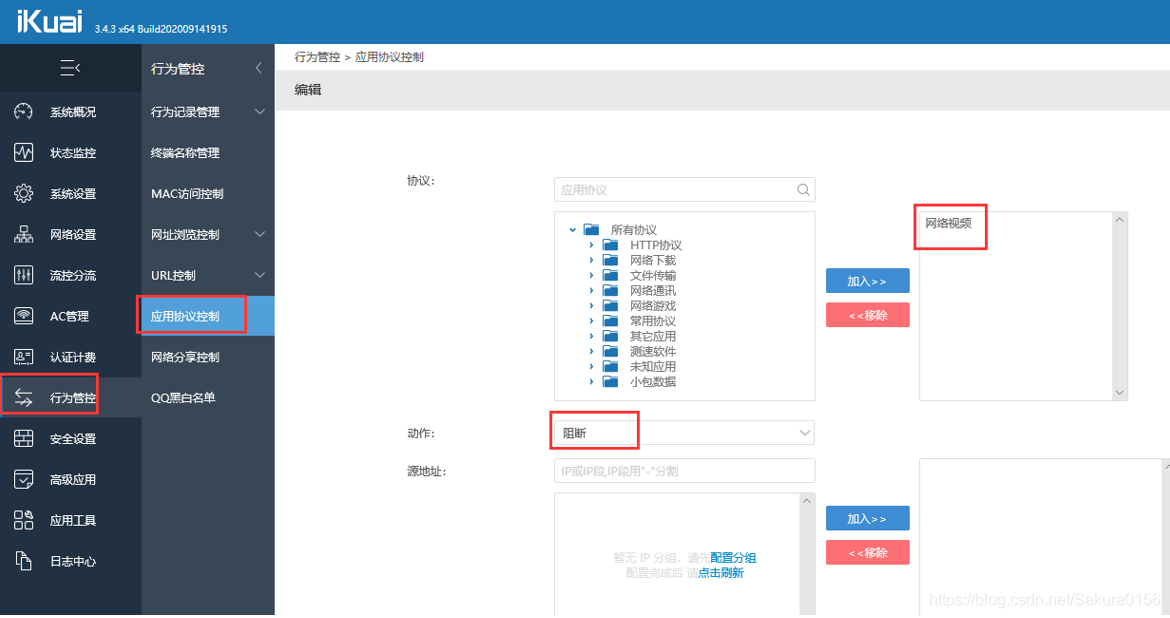Image resolution: width=1170 pixels, height=618 pixels.
Task: Open 安全设置 menu item
Action: (71, 439)
